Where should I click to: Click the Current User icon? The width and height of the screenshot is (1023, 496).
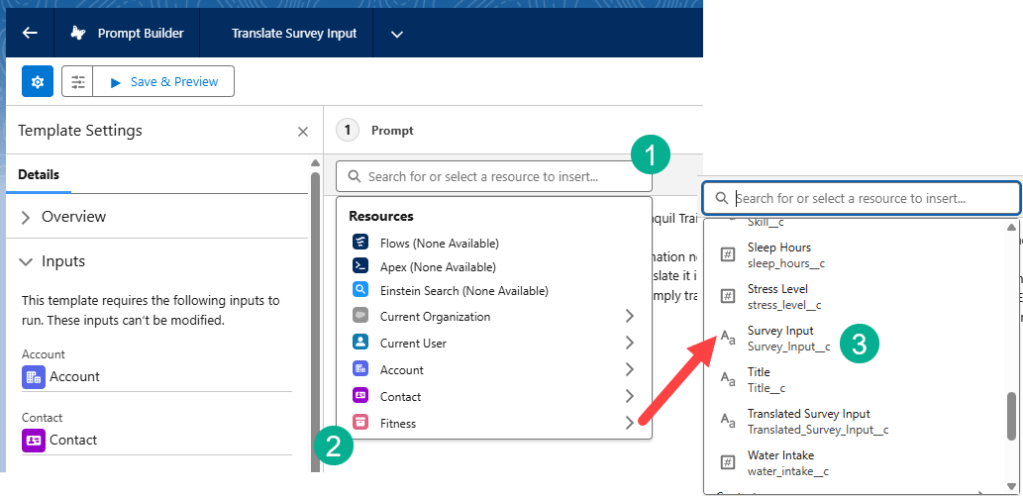pyautogui.click(x=360, y=343)
